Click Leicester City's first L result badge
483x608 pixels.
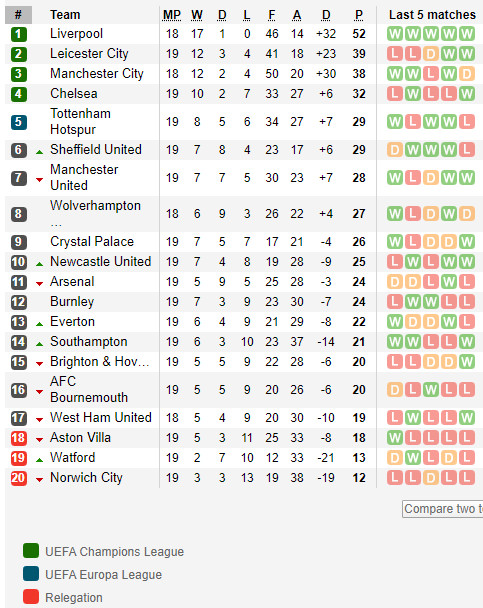[395, 54]
